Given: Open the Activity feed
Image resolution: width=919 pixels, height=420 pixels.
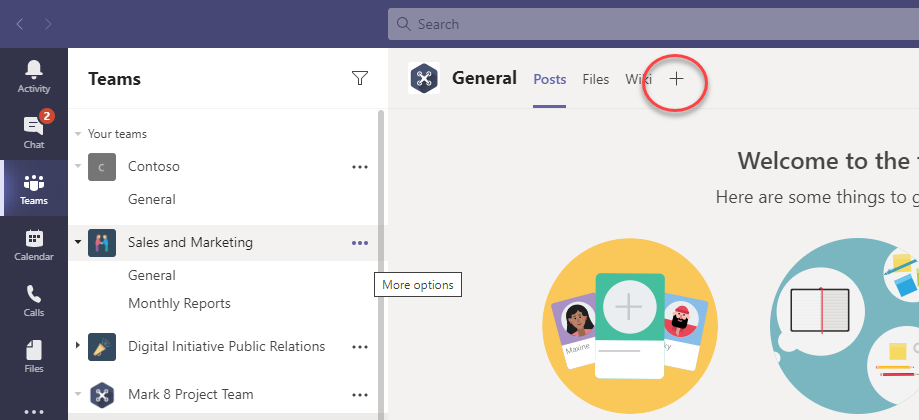Looking at the screenshot, I should click(x=33, y=77).
